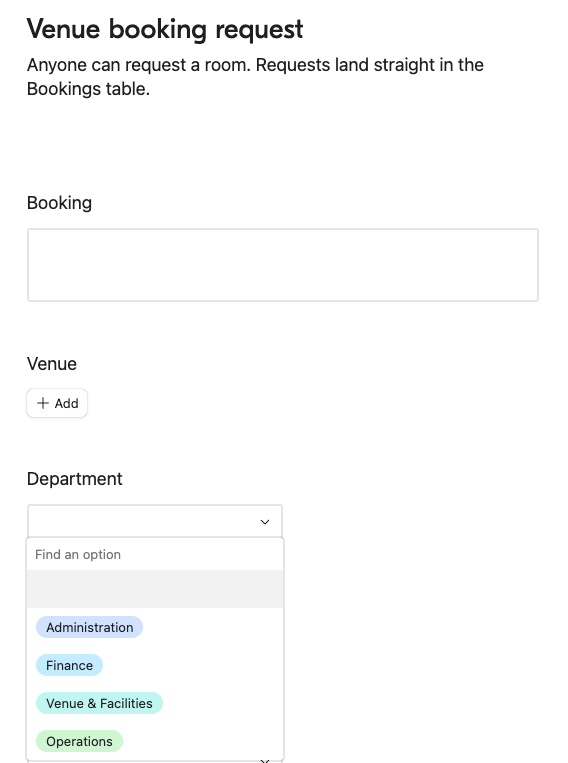Focus the Find an option search box
Image resolution: width=568 pixels, height=763 pixels.
155,554
